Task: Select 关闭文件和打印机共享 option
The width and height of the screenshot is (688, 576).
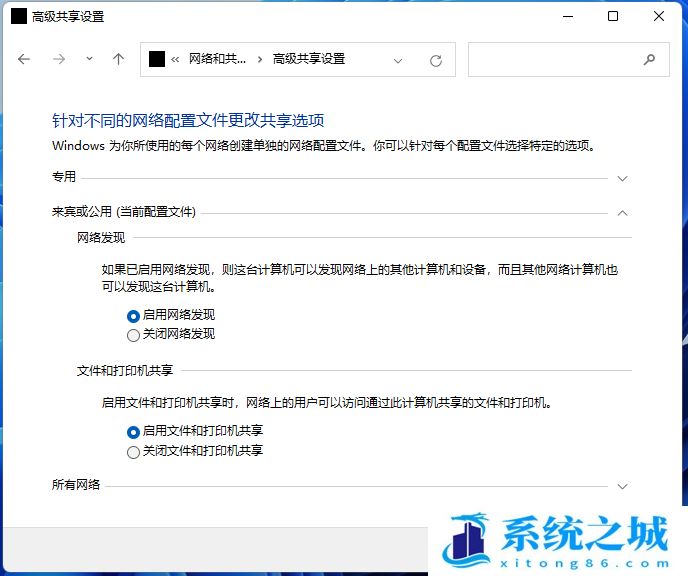Action: click(134, 452)
